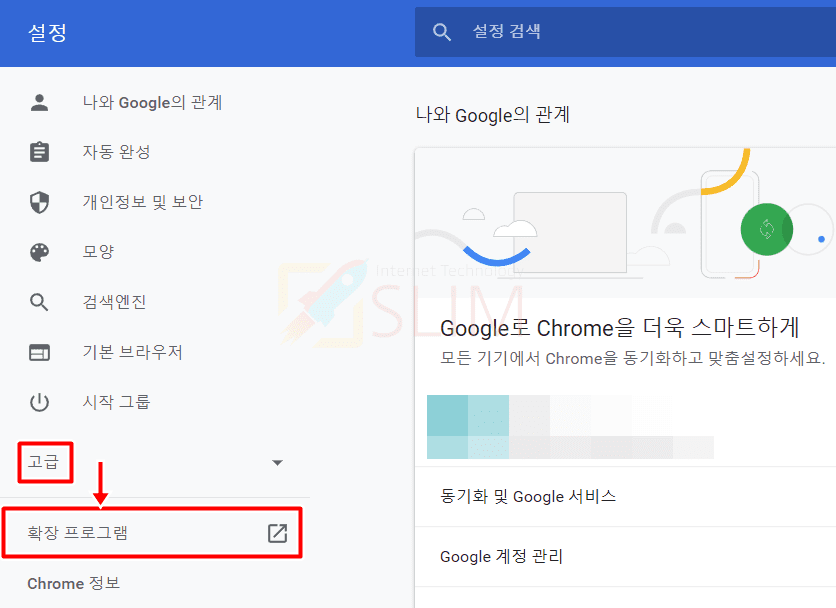The height and width of the screenshot is (608, 836).
Task: Click the palette icon for 모양
Action: click(x=39, y=252)
